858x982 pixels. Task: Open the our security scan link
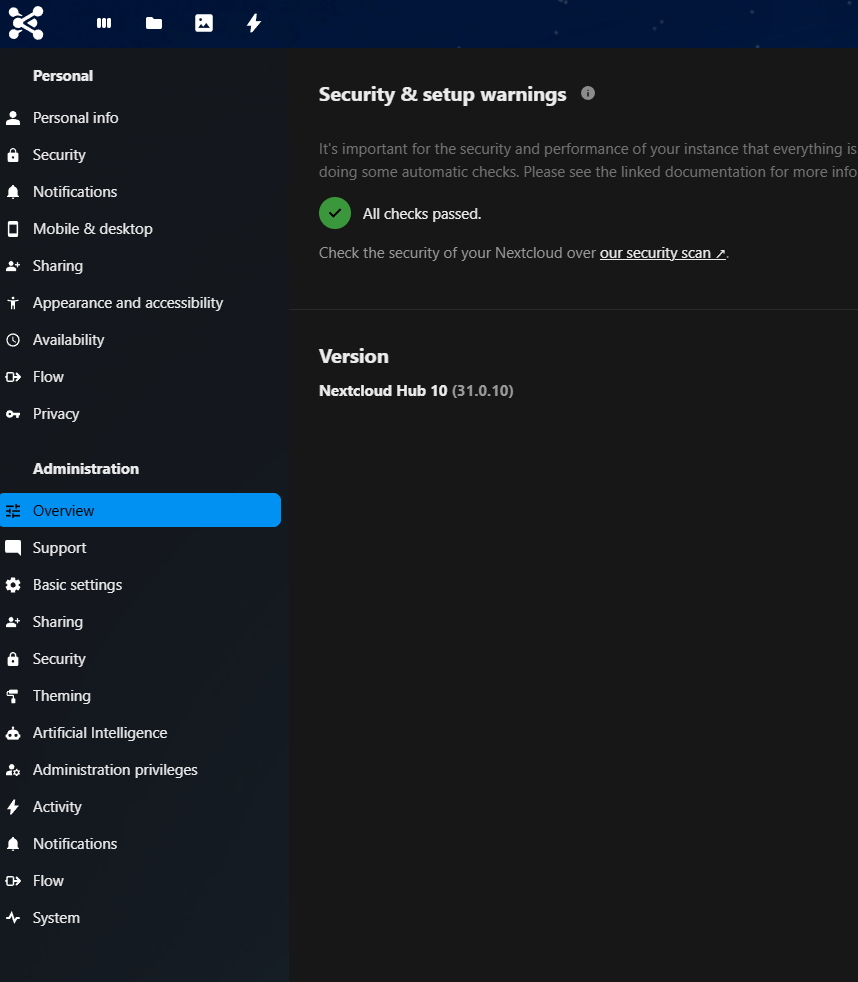tap(662, 253)
